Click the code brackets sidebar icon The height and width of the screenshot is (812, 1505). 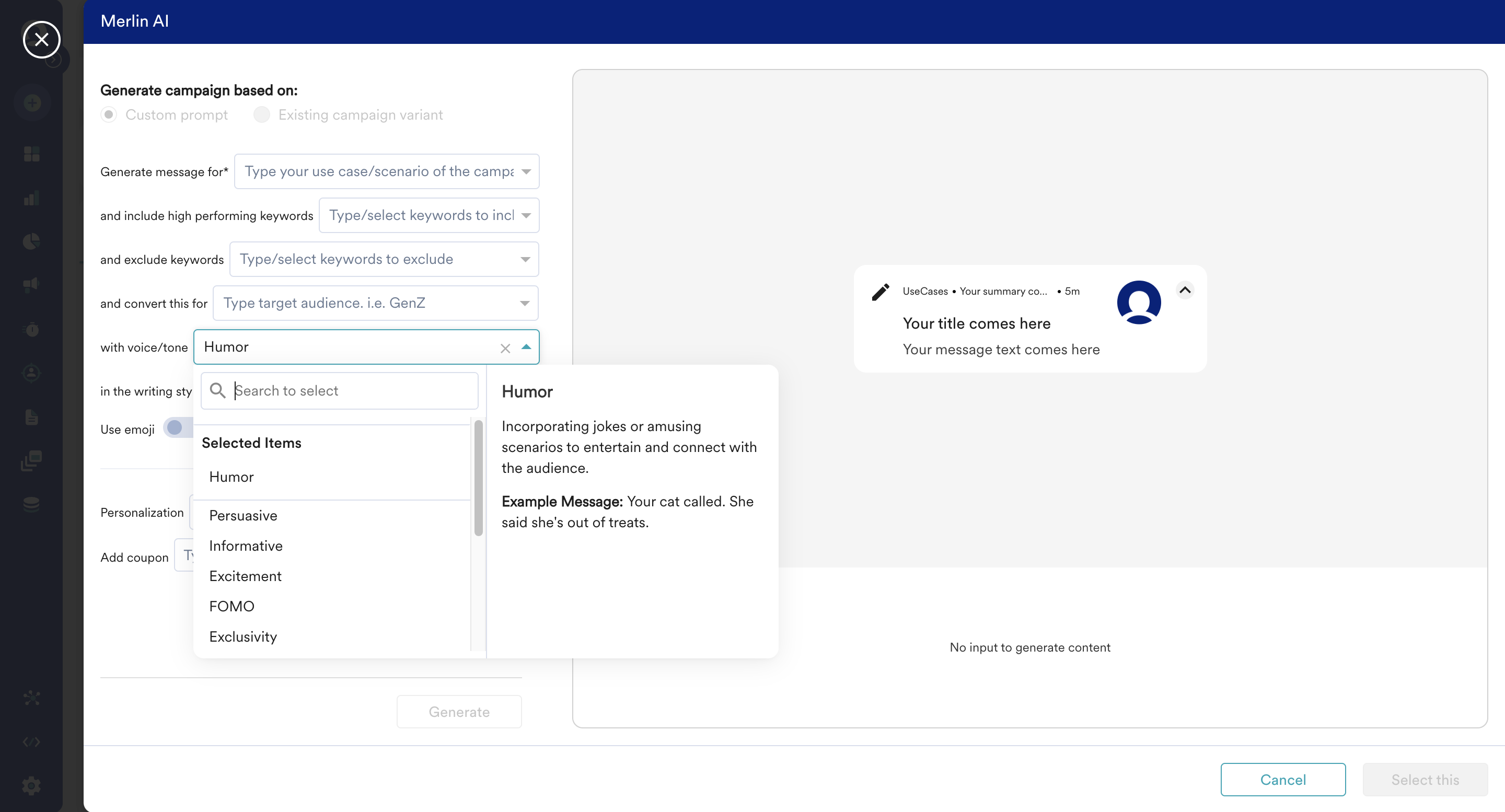tap(31, 741)
